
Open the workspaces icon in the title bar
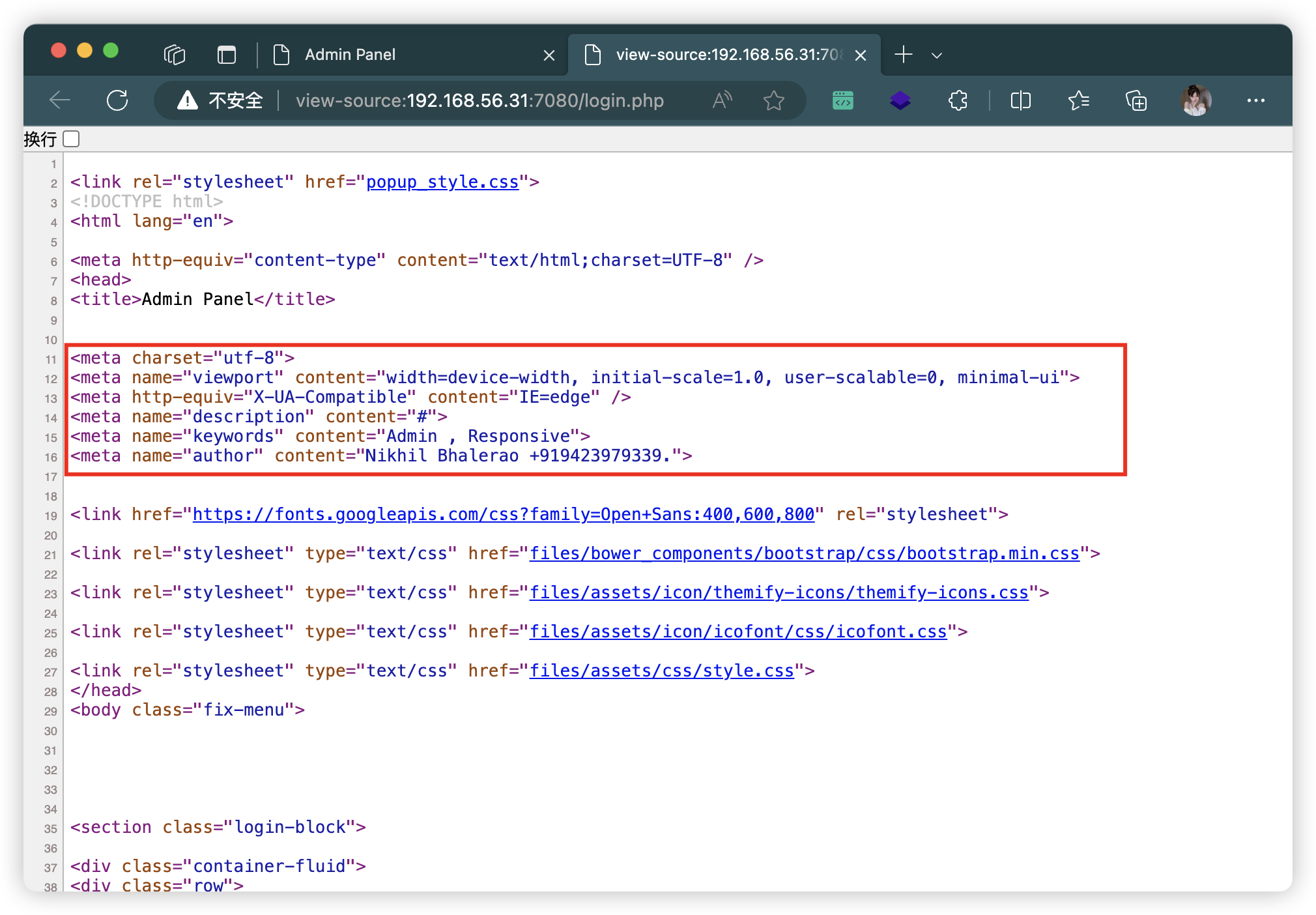[x=175, y=55]
